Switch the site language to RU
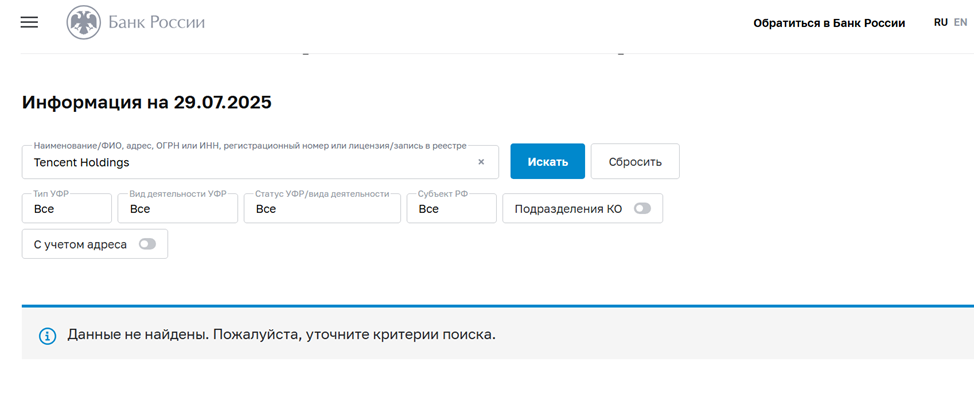The width and height of the screenshot is (974, 393). pyautogui.click(x=940, y=22)
